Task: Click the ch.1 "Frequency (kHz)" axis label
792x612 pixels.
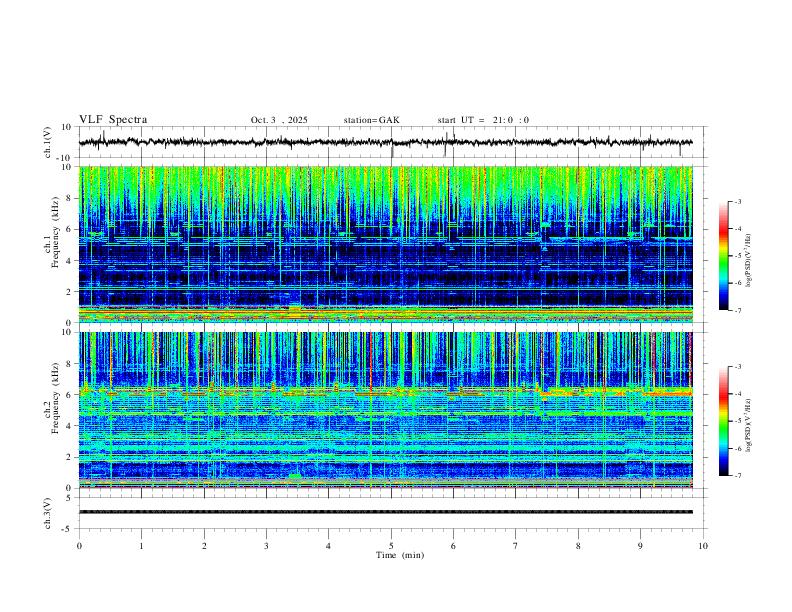Action: click(55, 232)
